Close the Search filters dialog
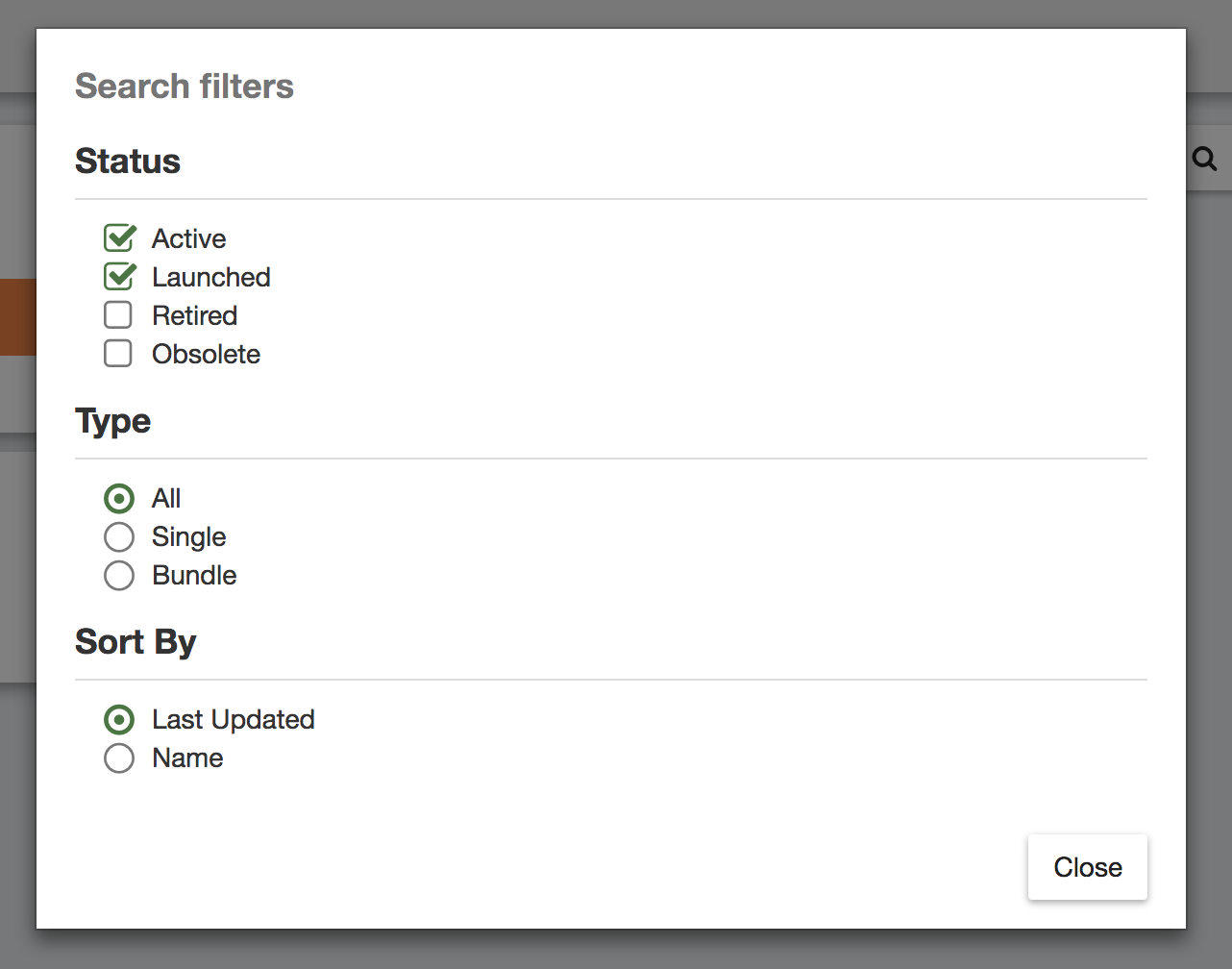Viewport: 1232px width, 969px height. point(1088,867)
